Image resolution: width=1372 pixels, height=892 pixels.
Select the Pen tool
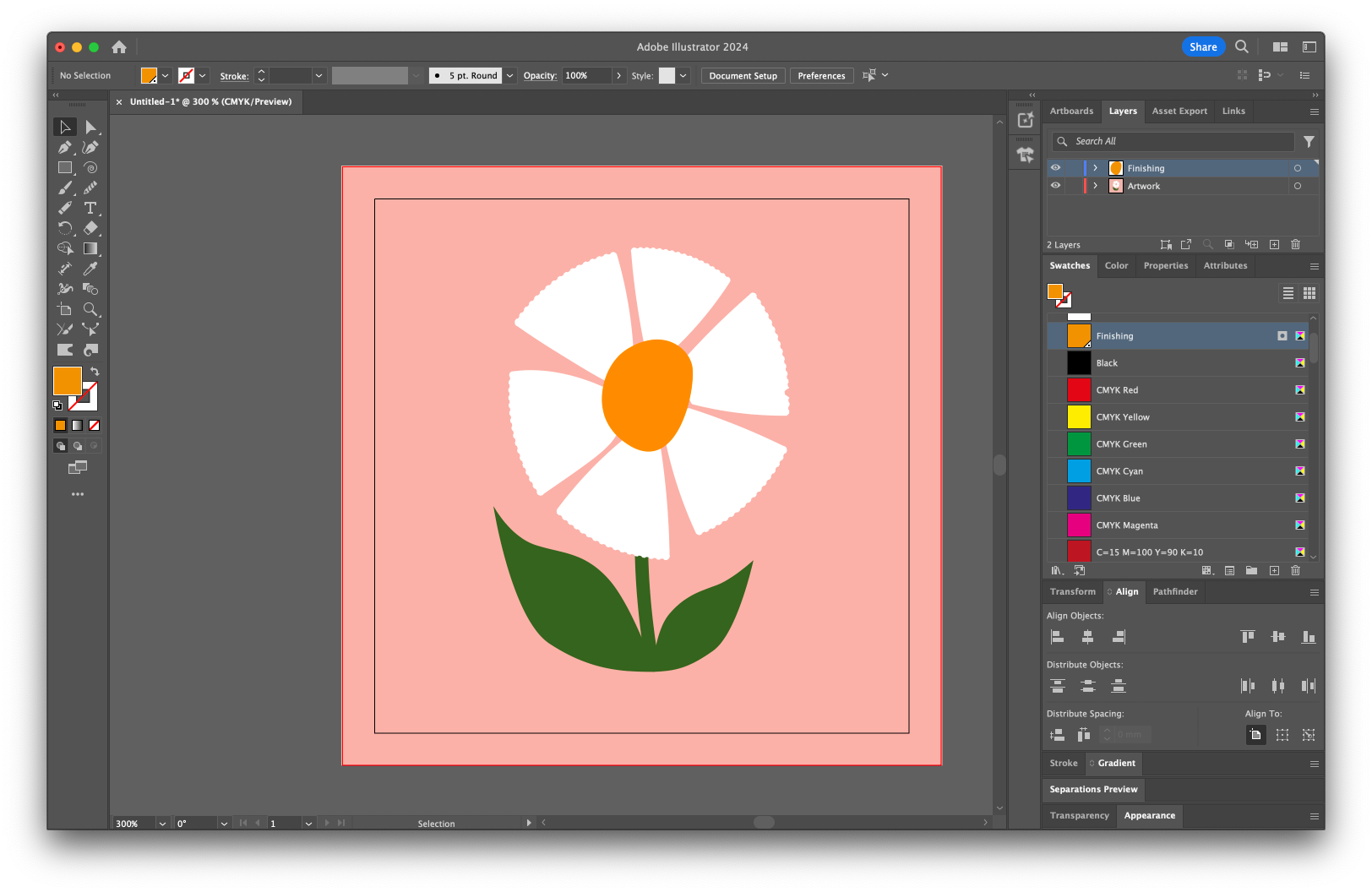click(65, 147)
